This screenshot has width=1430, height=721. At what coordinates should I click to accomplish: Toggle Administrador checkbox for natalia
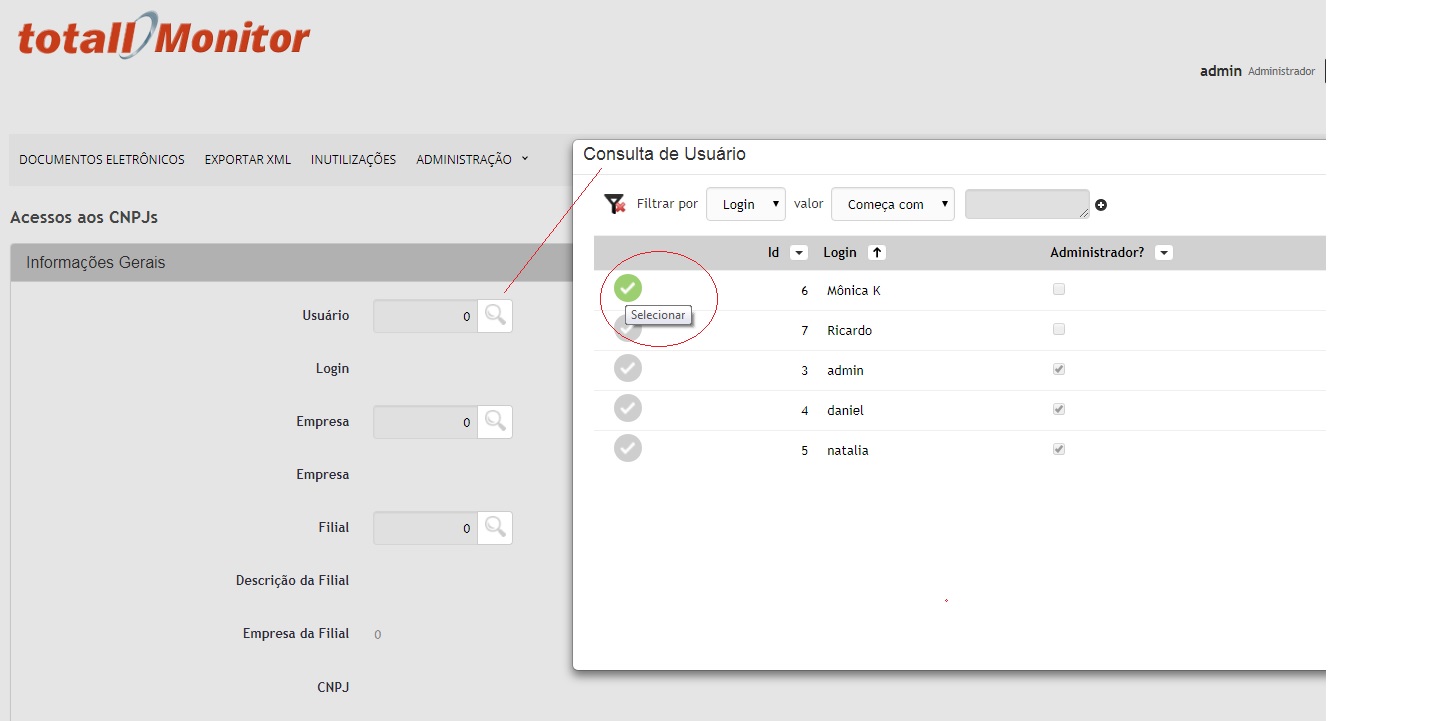(1059, 449)
